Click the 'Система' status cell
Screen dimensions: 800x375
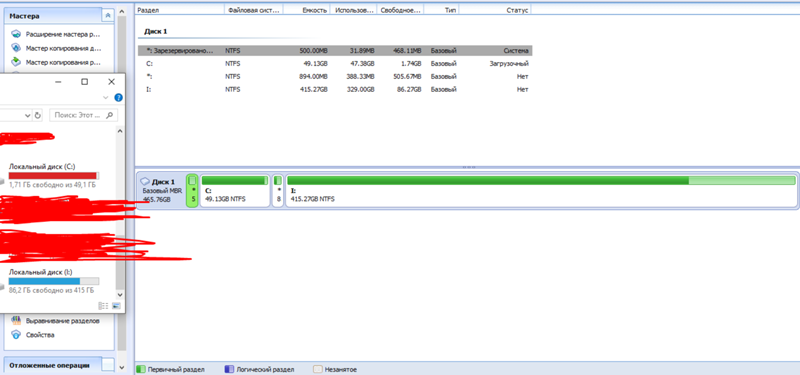(516, 51)
